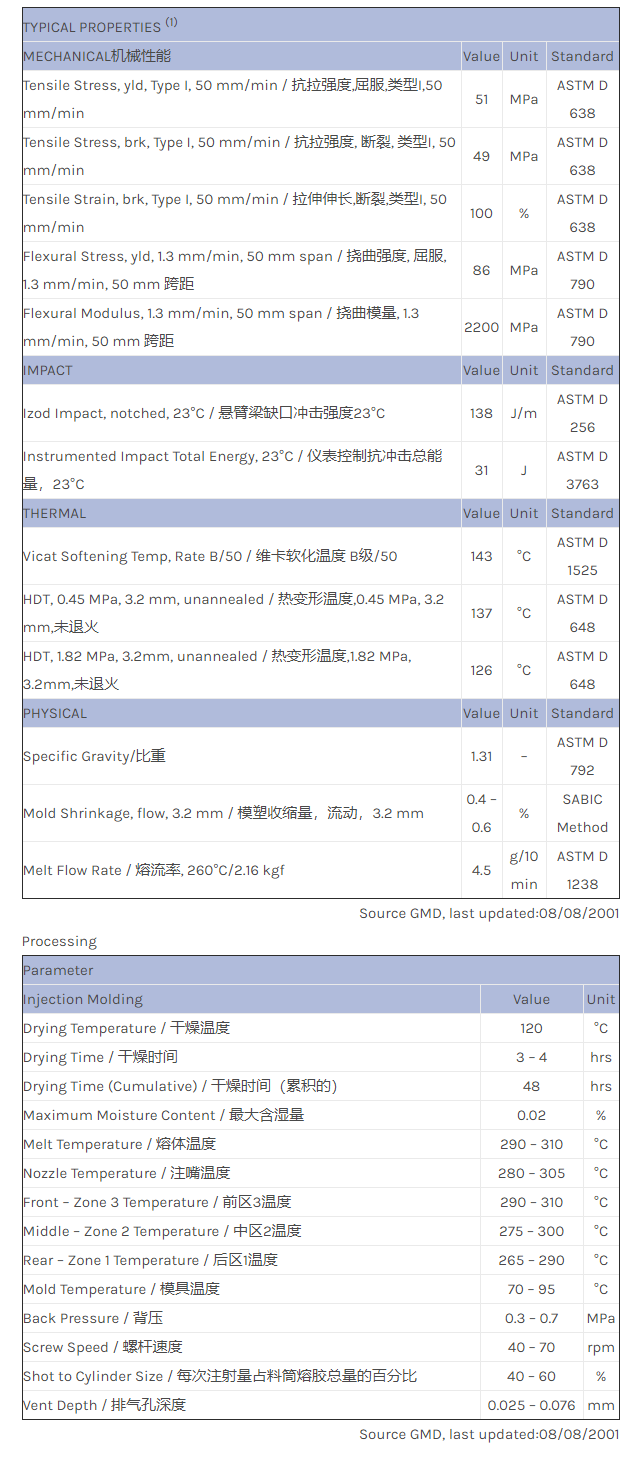This screenshot has height=1461, width=630.
Task: Select the THERMAL section header
Action: point(55,513)
